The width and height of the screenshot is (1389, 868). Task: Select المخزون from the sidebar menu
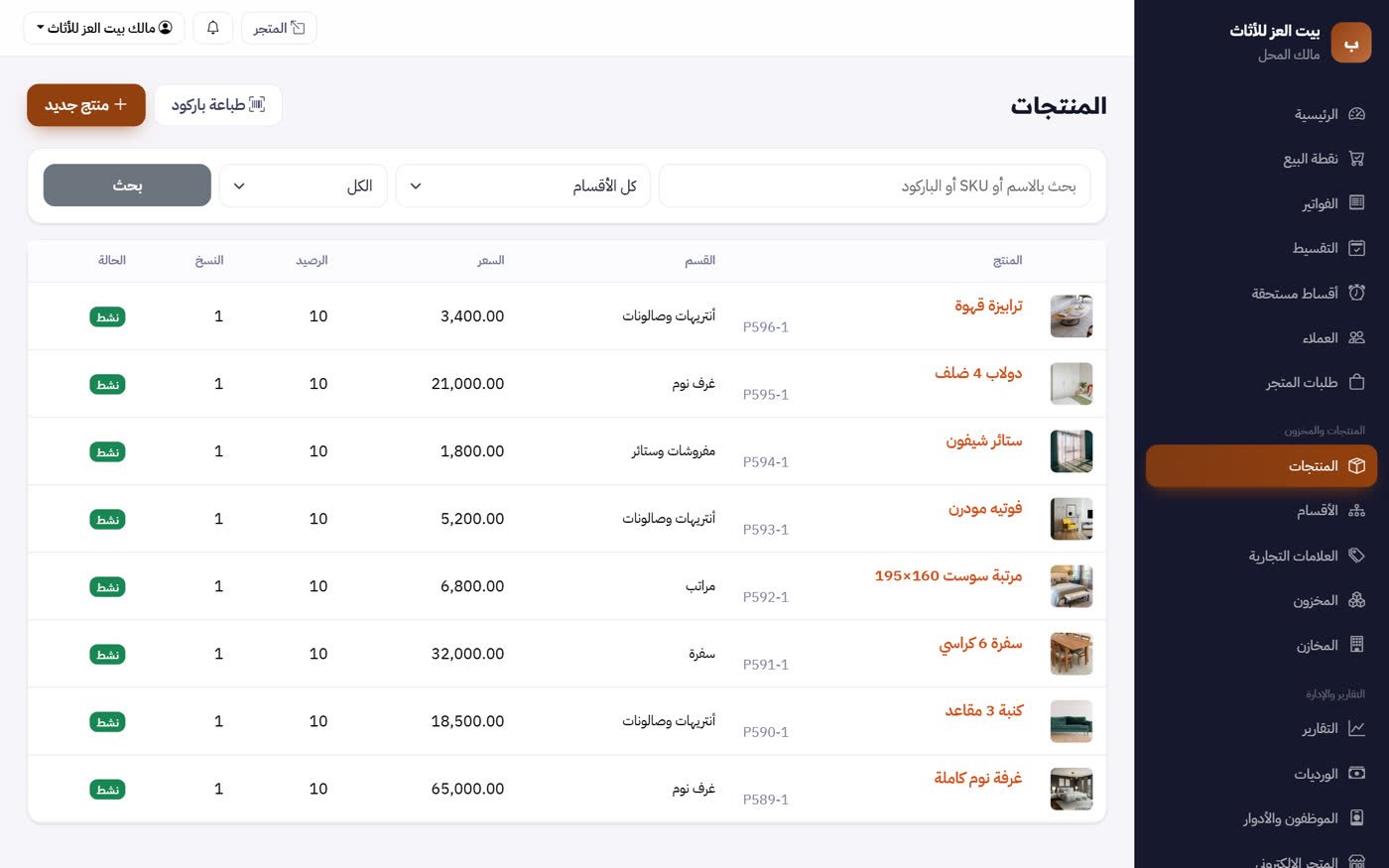pyautogui.click(x=1261, y=600)
